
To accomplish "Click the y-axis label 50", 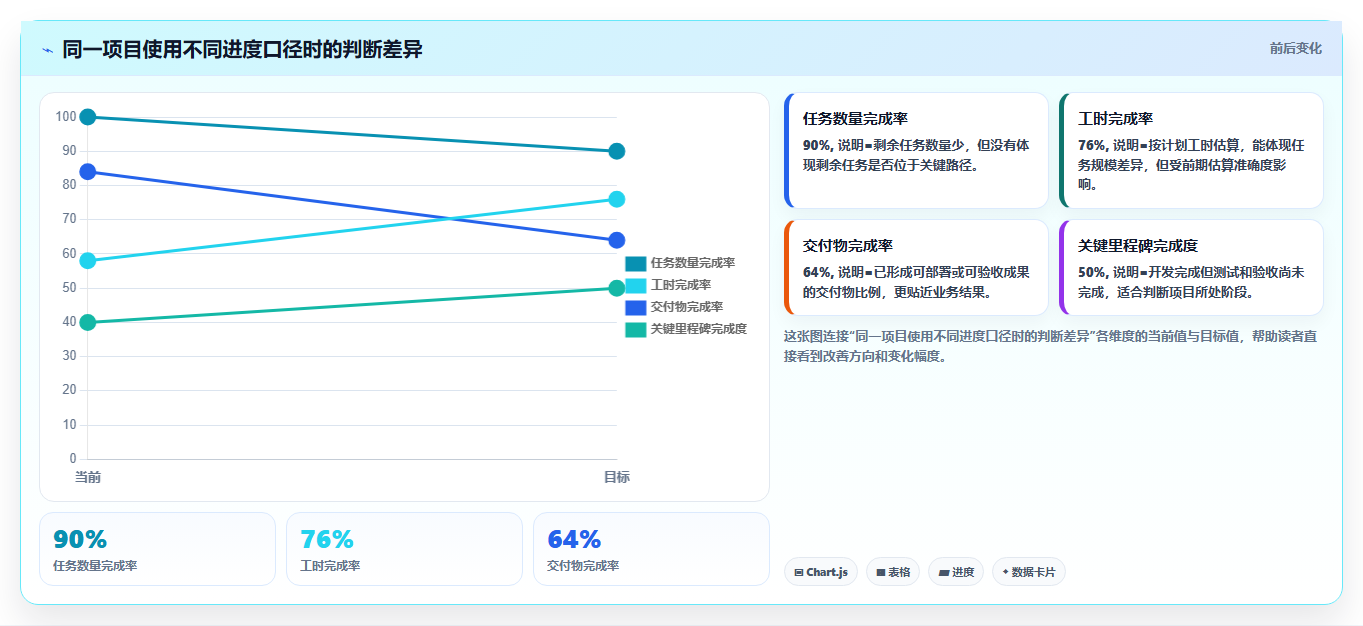I will click(69, 288).
